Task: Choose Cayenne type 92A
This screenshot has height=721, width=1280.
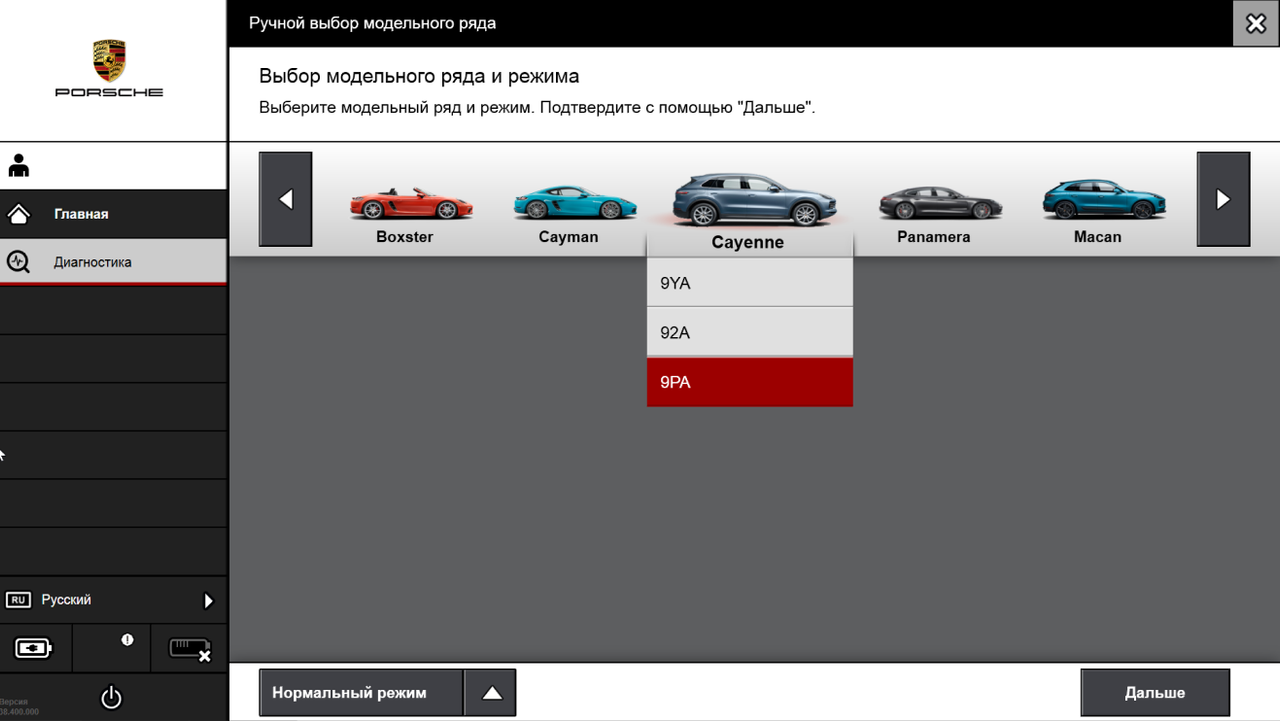Action: click(750, 332)
